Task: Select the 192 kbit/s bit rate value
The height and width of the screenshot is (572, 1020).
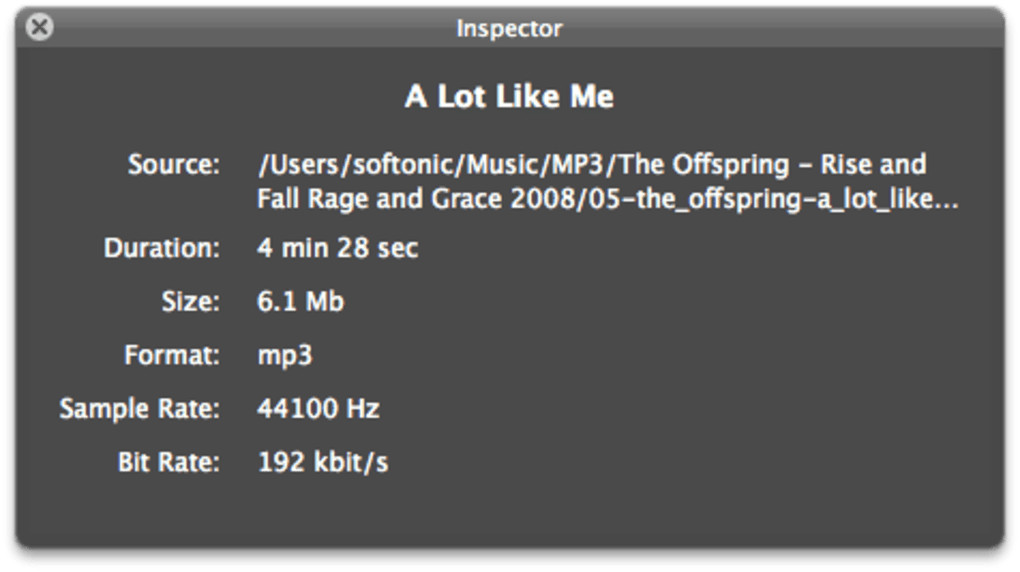Action: [x=322, y=462]
